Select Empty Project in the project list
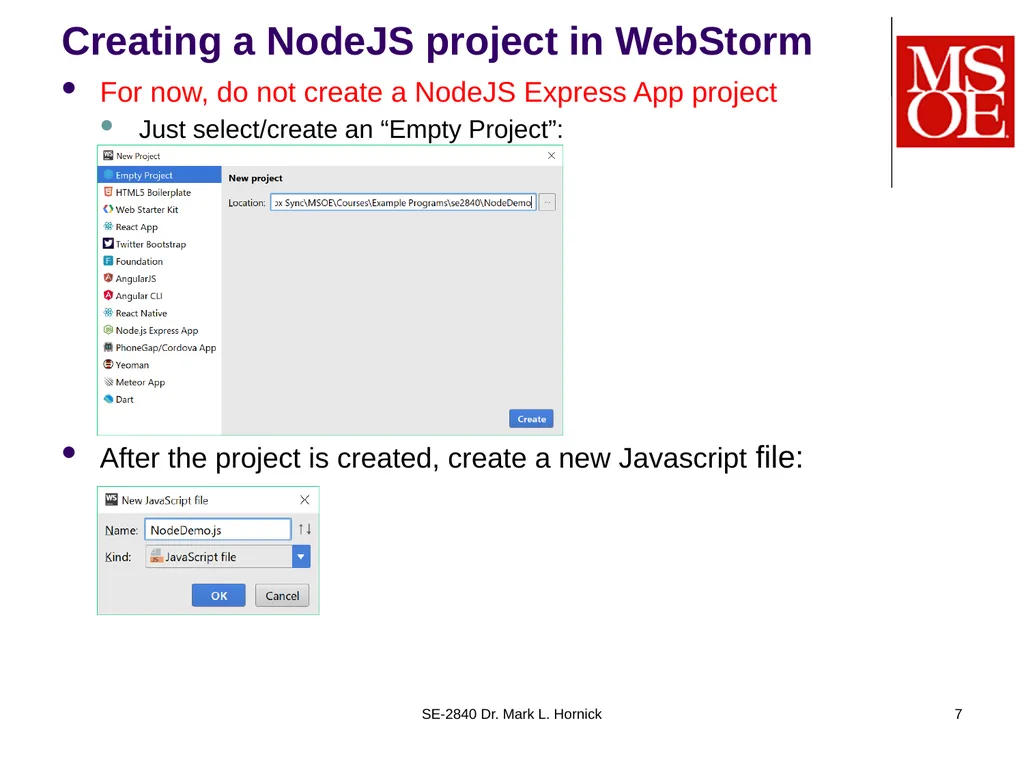1024x768 pixels. point(159,175)
